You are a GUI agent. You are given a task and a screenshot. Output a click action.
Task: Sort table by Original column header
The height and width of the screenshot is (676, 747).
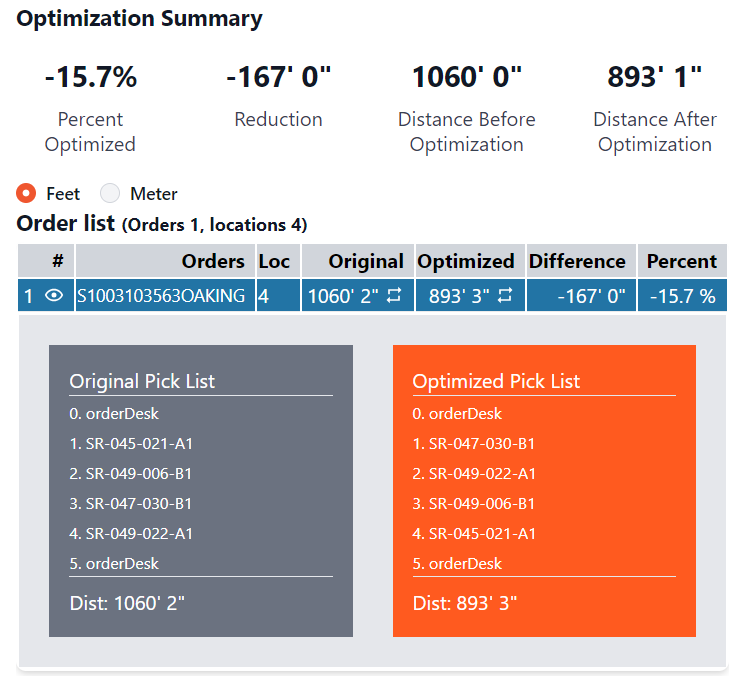tap(366, 261)
